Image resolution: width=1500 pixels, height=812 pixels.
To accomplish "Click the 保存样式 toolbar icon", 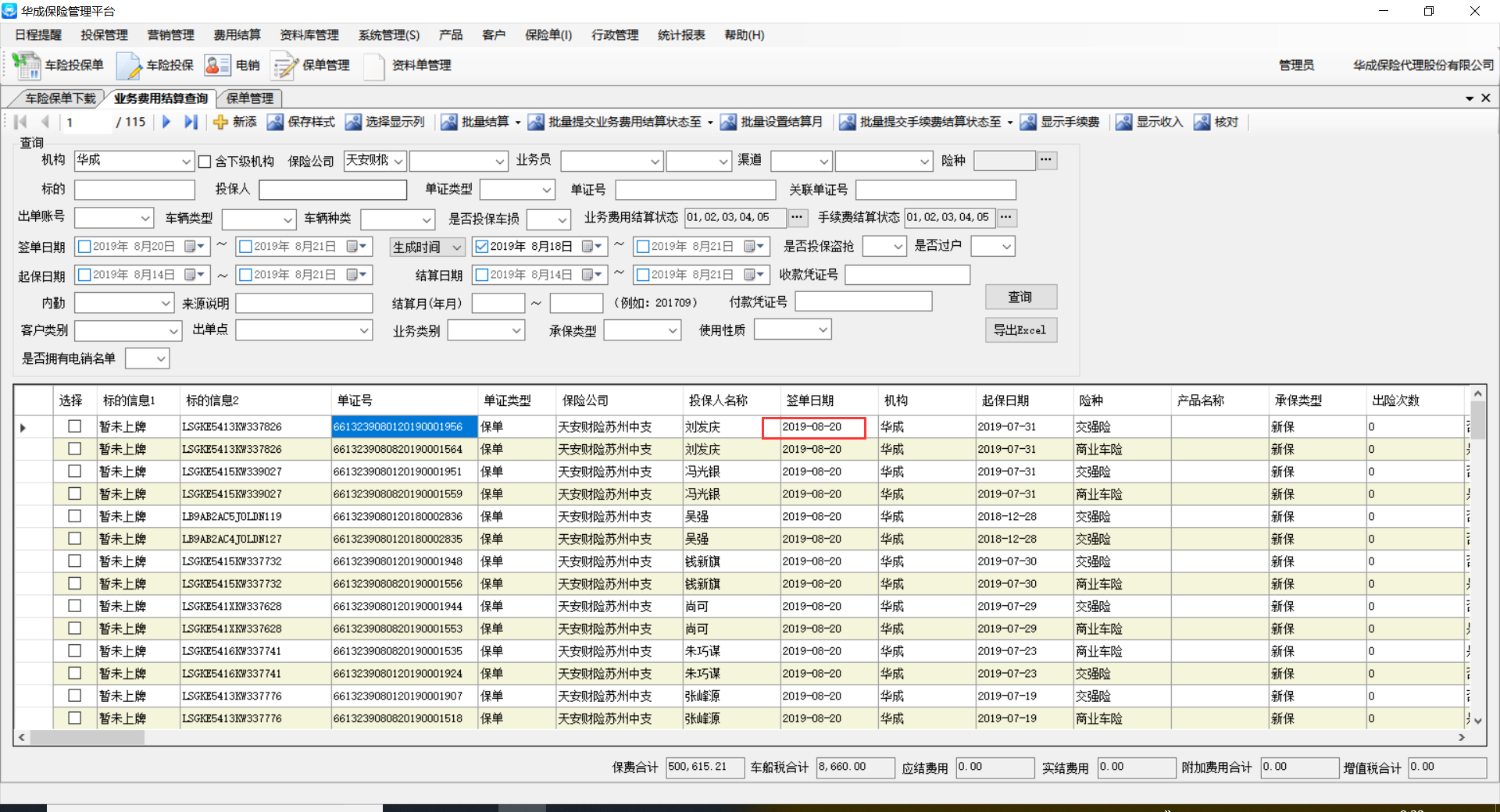I will coord(275,122).
